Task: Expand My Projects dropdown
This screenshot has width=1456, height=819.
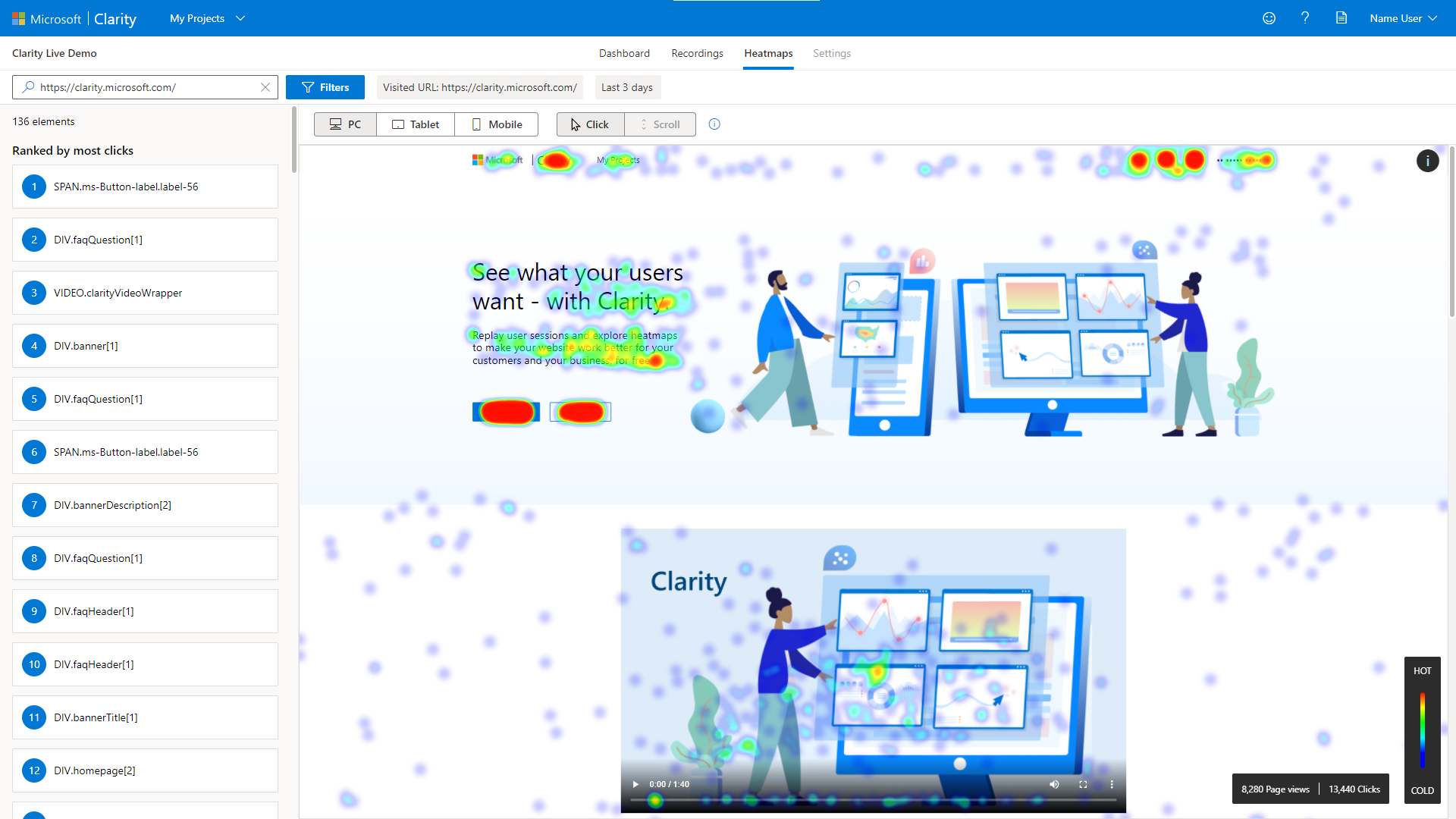Action: pos(207,18)
